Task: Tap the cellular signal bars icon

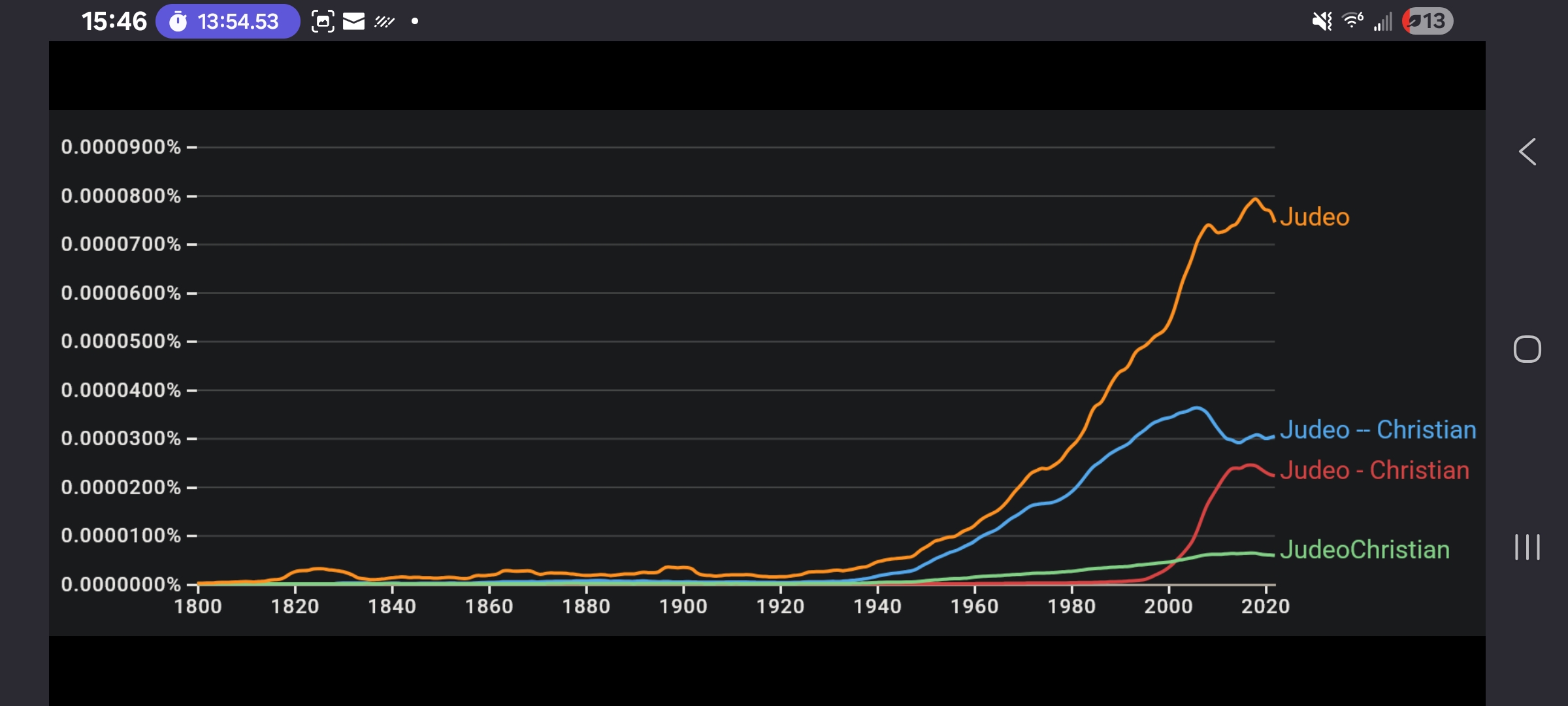Action: click(x=1383, y=22)
